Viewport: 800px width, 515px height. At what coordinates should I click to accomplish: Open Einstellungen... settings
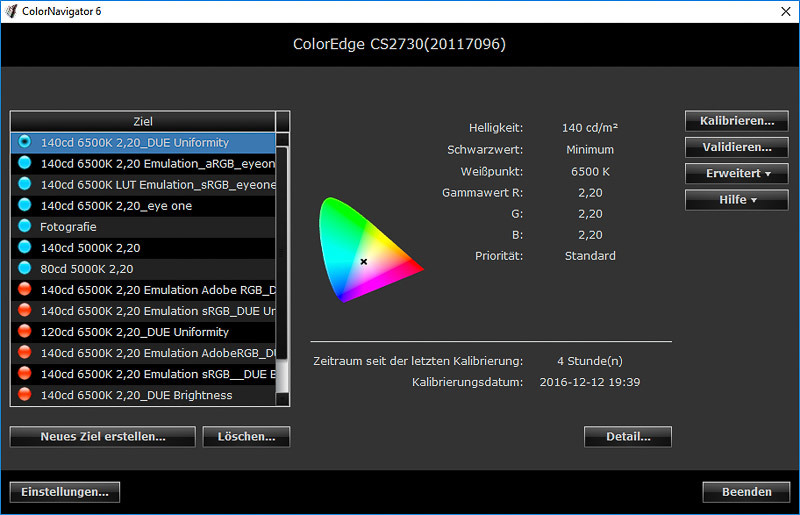click(x=65, y=492)
